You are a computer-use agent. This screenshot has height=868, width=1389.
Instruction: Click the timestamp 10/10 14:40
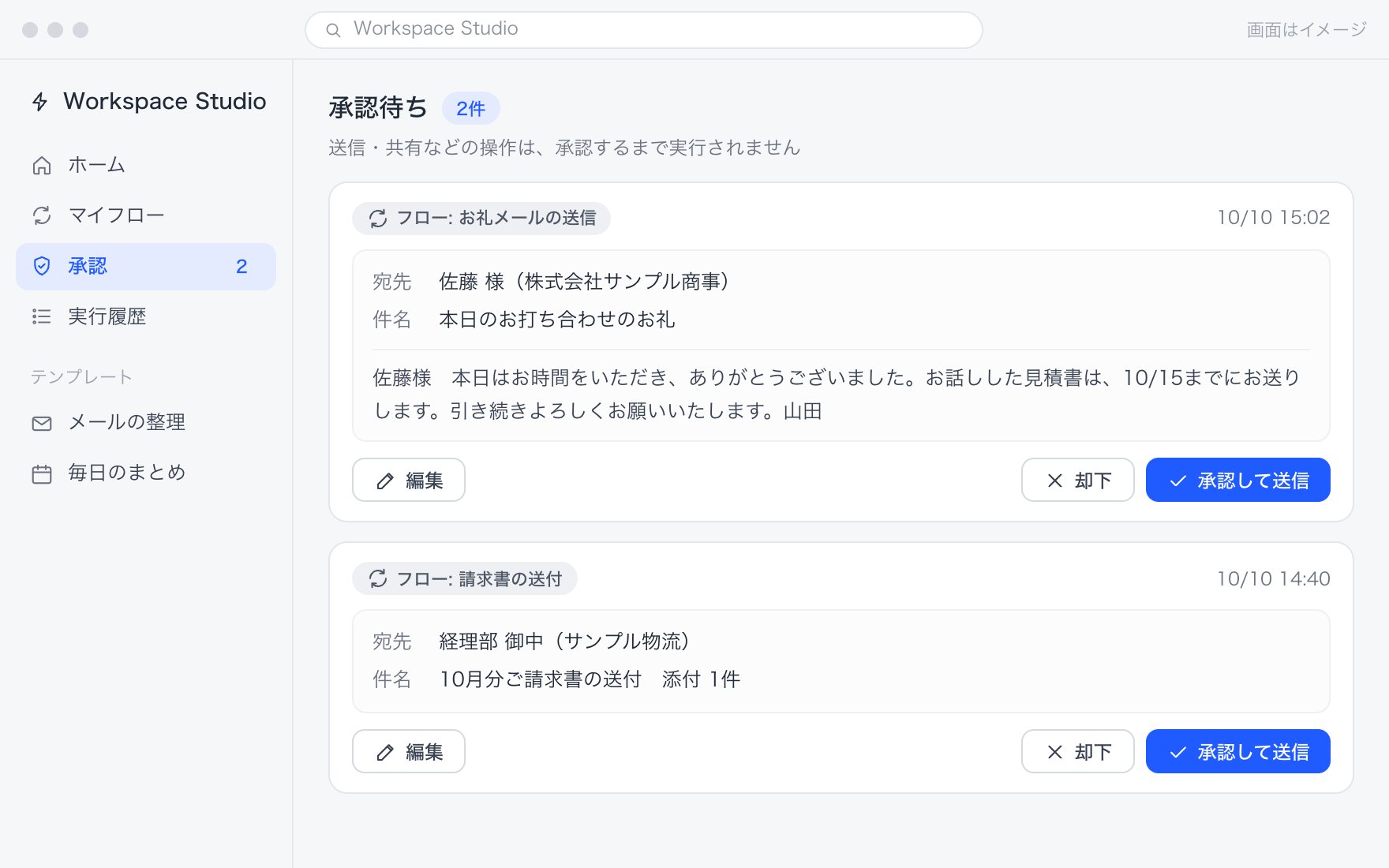(x=1273, y=579)
